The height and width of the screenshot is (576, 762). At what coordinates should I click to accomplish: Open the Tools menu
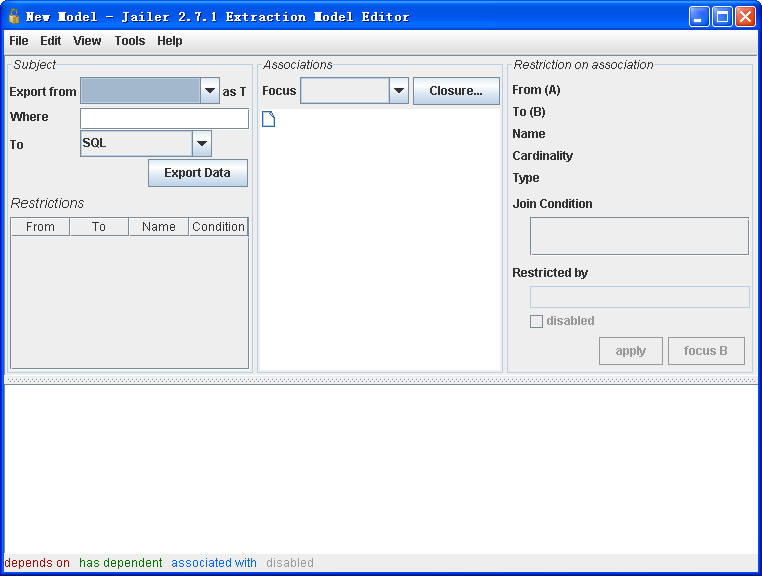coord(130,41)
